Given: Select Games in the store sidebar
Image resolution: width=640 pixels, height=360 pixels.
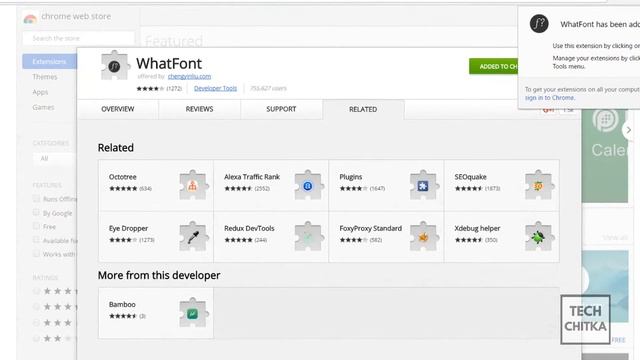Looking at the screenshot, I should pyautogui.click(x=43, y=107).
